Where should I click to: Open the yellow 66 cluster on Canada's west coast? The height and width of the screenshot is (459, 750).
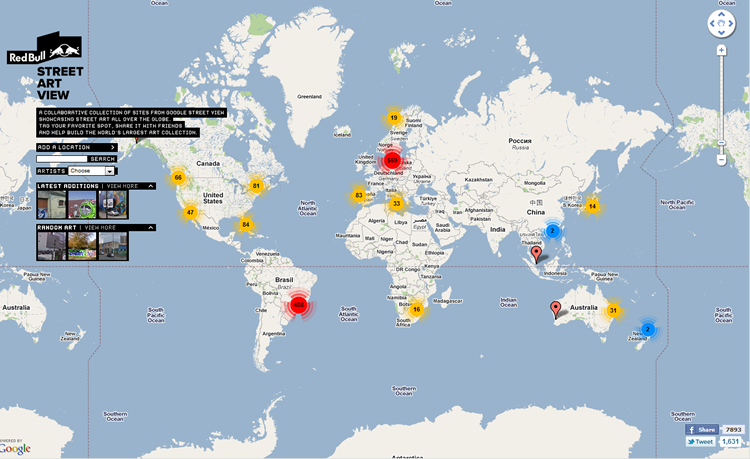click(x=178, y=177)
